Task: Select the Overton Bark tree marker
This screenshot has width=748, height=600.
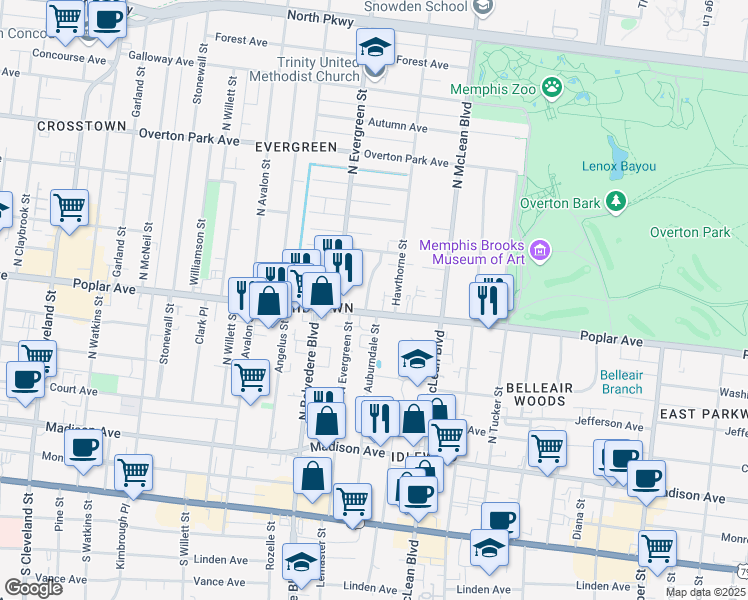Action: [616, 202]
